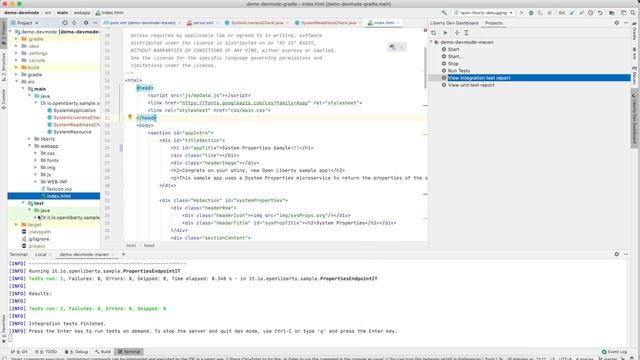Select the Projects tab in Liberty dashboard

click(493, 23)
